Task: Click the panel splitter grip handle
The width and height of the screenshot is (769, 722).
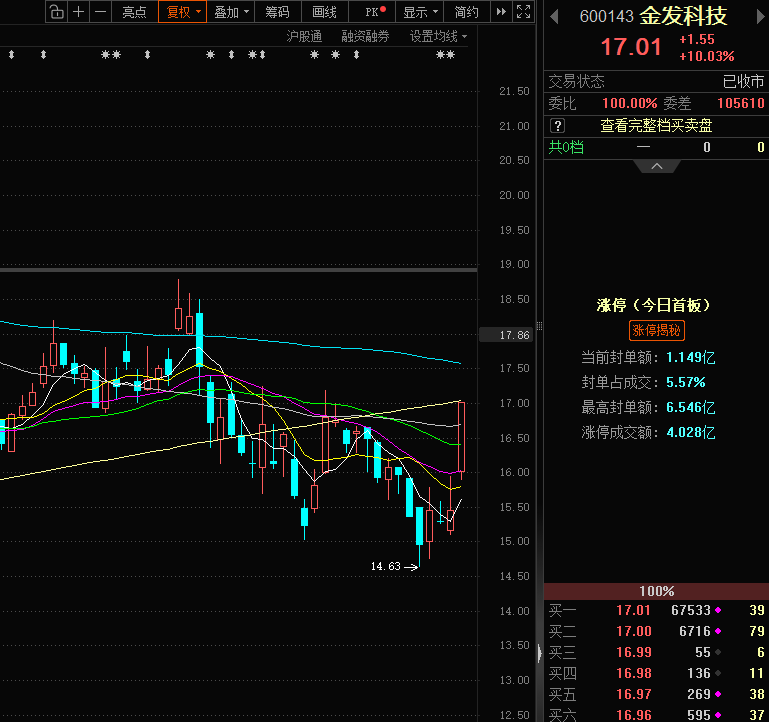Action: pos(539,326)
